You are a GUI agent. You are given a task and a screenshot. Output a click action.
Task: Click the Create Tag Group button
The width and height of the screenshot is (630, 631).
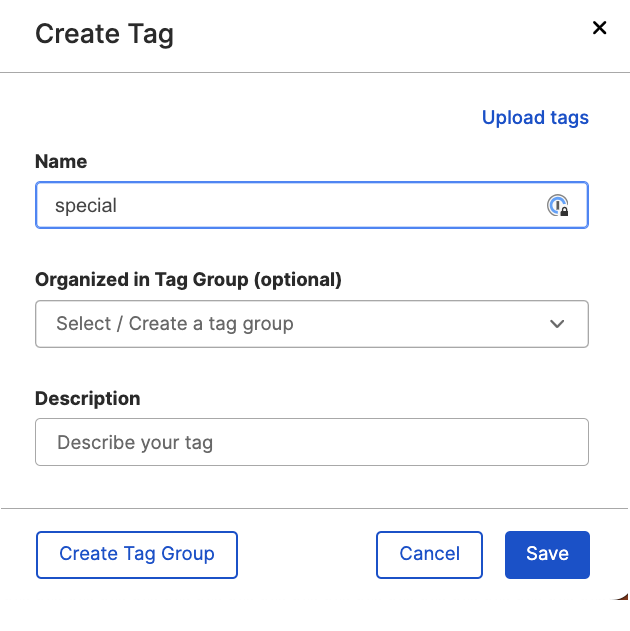tap(137, 554)
